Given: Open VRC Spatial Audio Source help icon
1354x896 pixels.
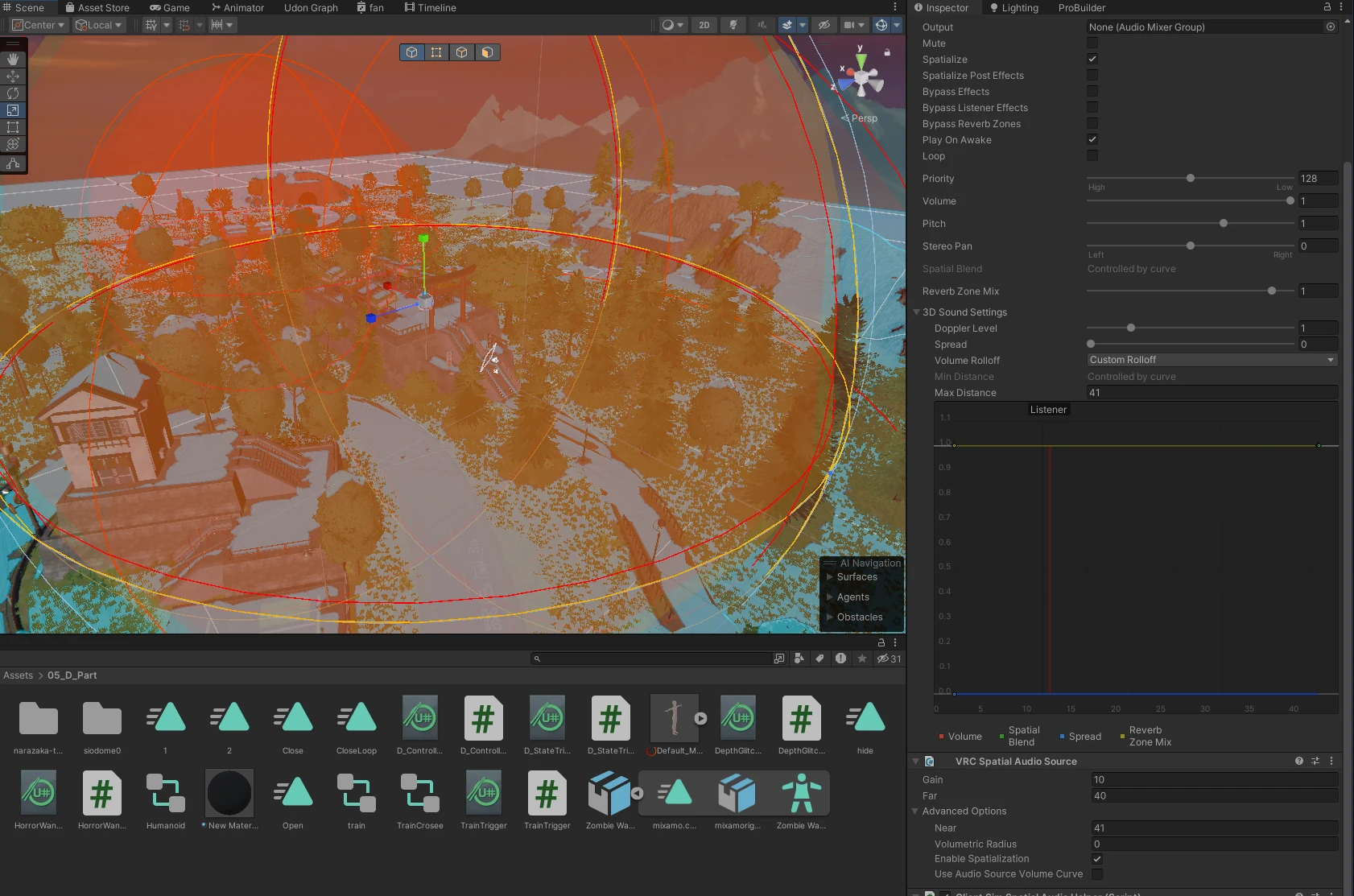Looking at the screenshot, I should (1298, 761).
